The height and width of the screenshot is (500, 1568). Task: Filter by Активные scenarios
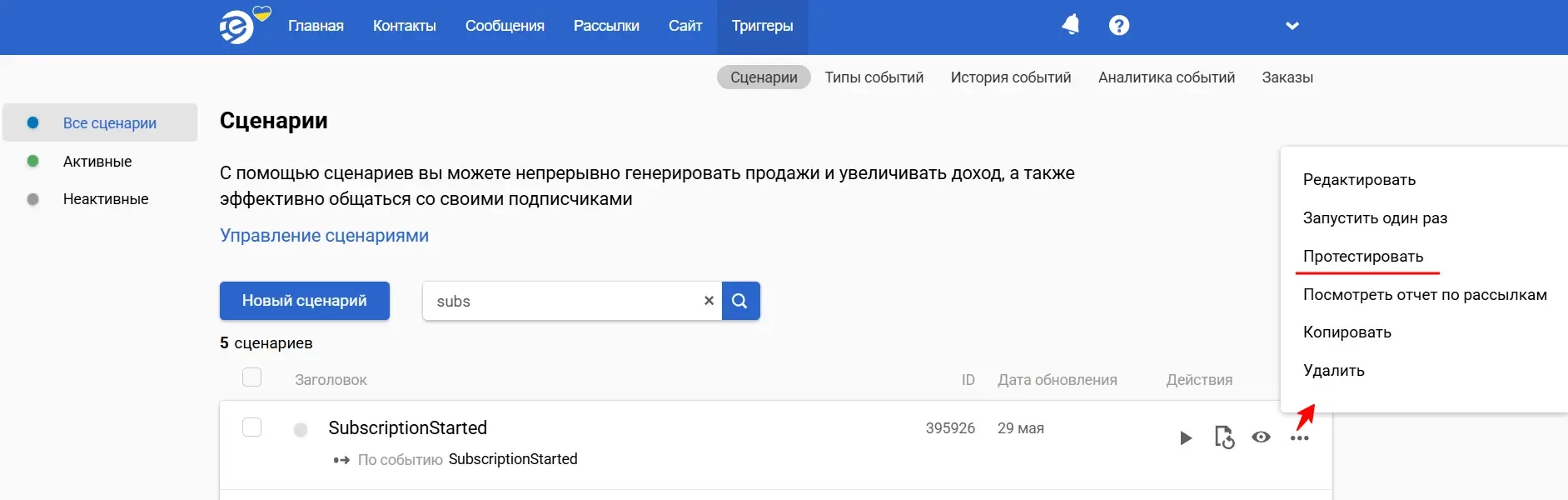(x=97, y=162)
